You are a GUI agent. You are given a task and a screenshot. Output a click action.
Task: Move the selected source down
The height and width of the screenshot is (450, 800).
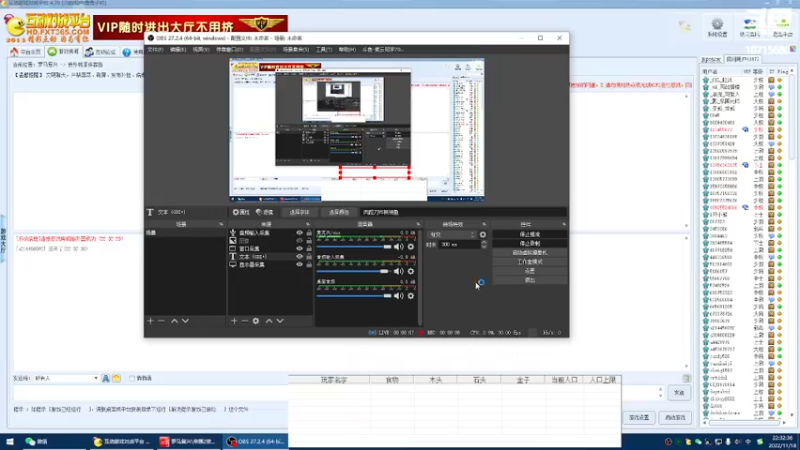(280, 321)
